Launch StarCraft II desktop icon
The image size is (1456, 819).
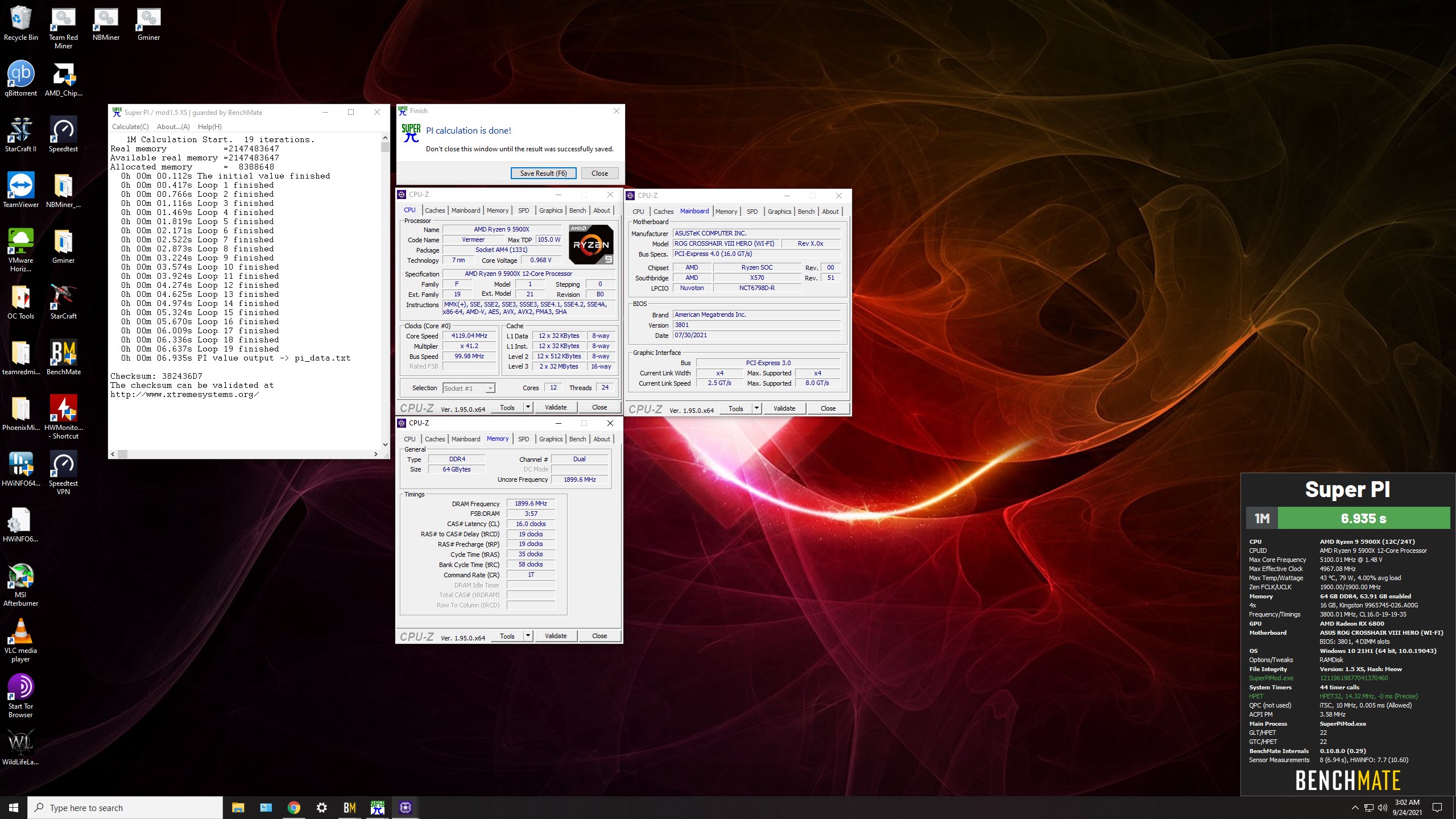click(21, 134)
